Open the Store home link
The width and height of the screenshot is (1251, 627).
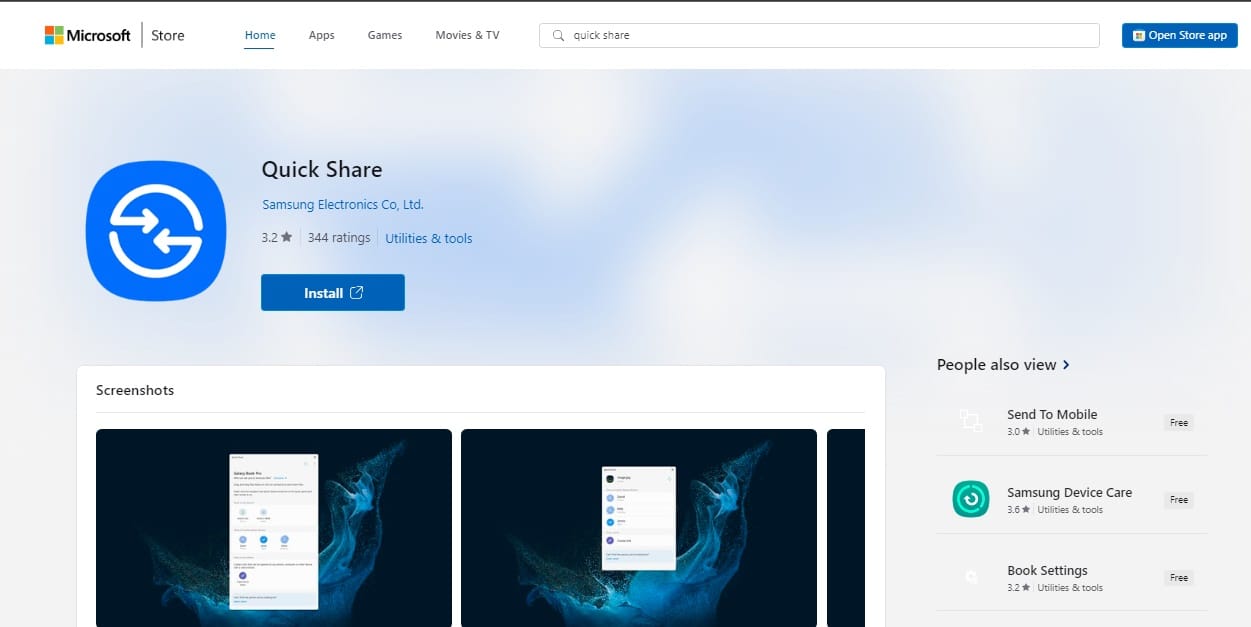click(x=168, y=35)
